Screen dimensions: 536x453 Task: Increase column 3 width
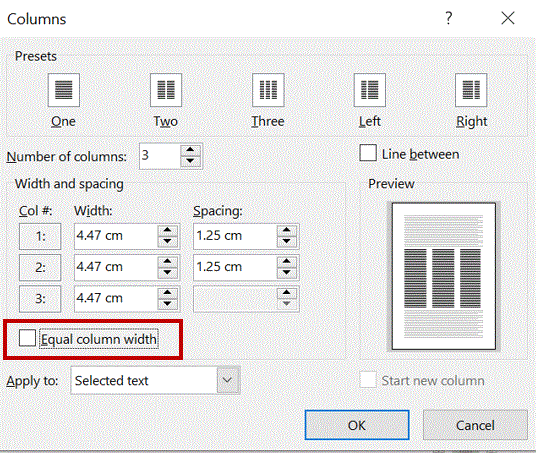167,292
